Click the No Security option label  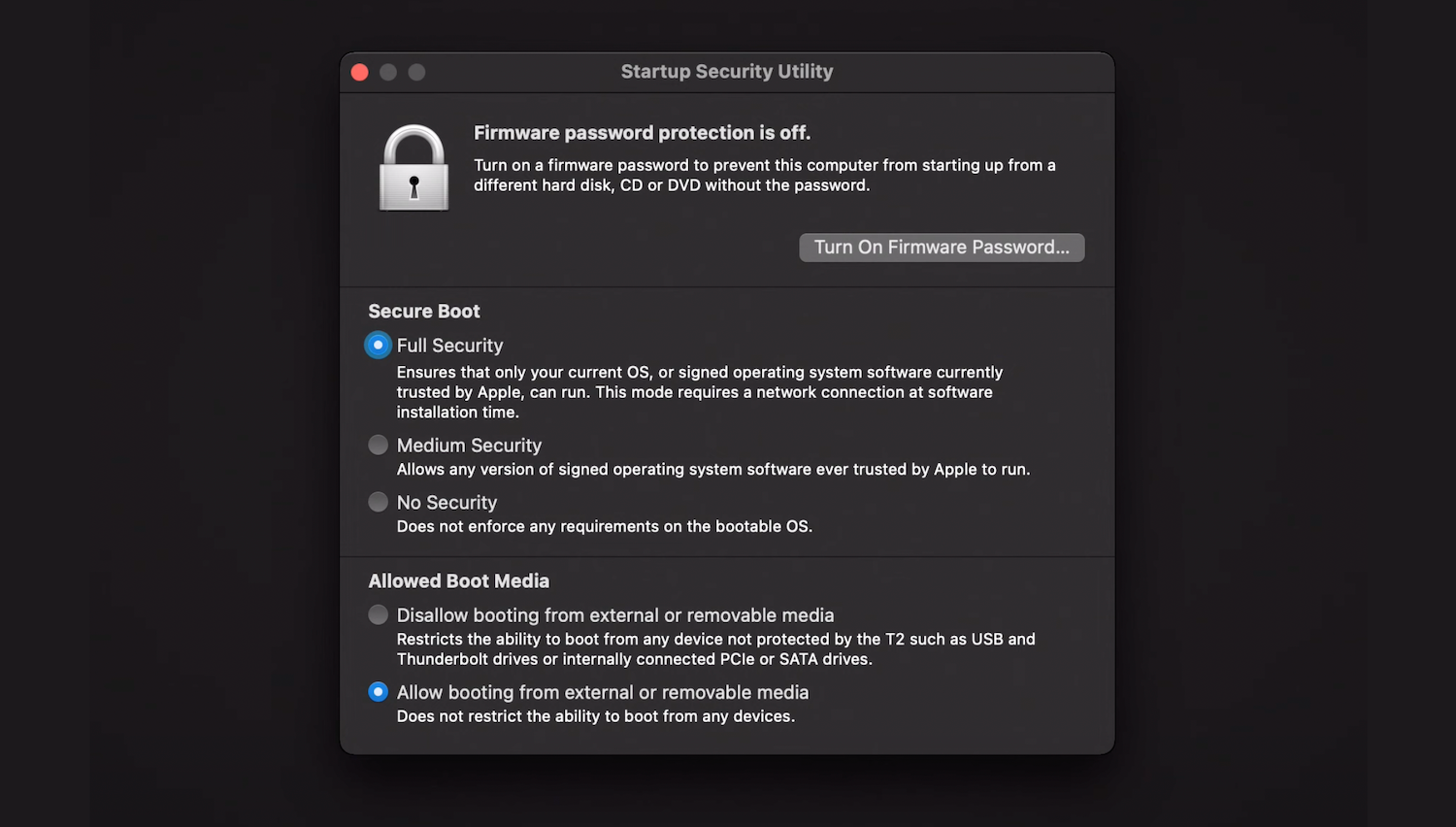click(447, 502)
